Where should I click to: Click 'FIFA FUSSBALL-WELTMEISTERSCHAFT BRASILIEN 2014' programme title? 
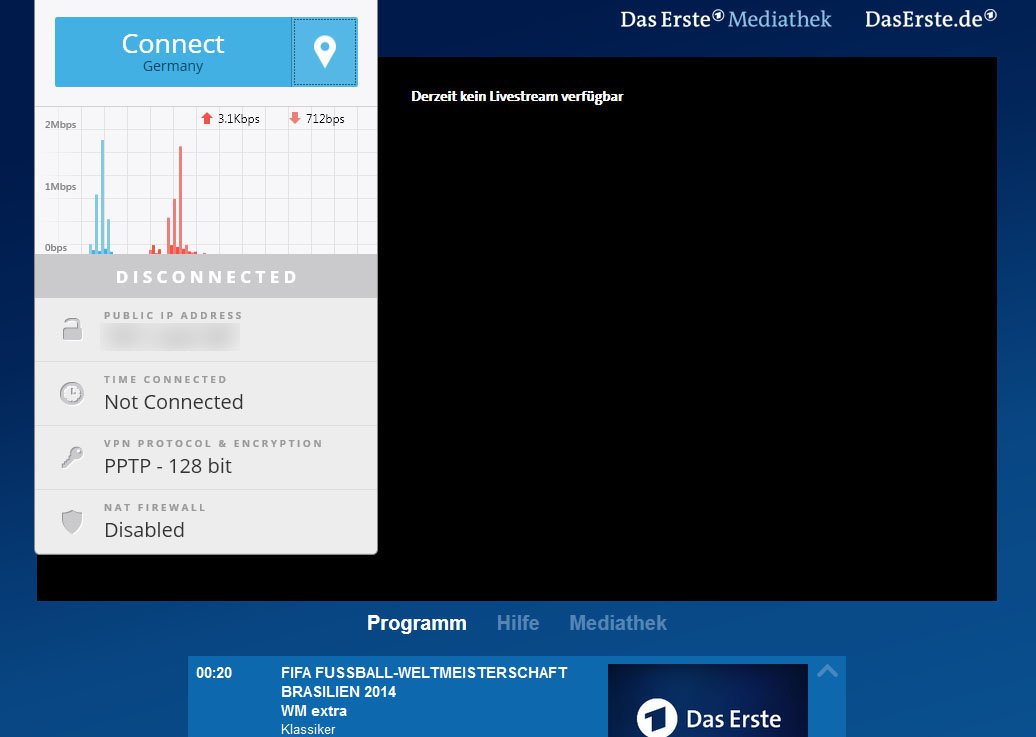424,682
